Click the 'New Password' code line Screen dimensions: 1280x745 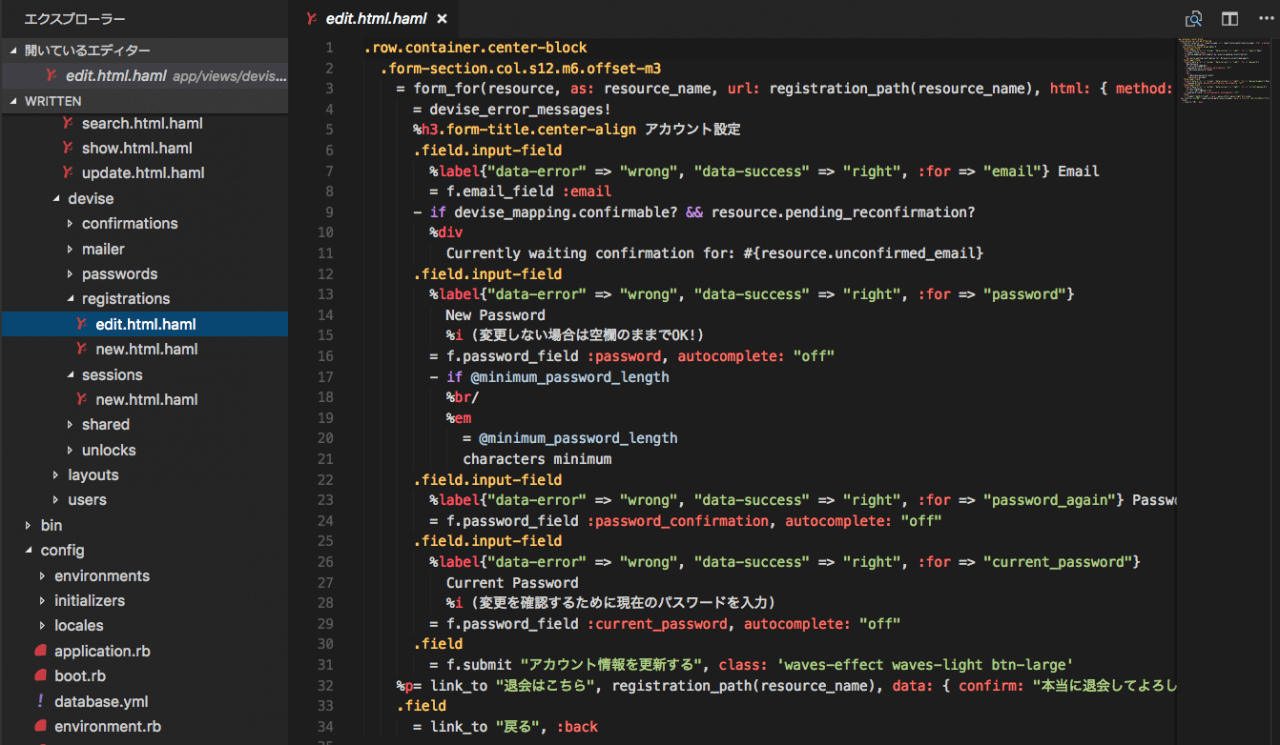tap(495, 315)
